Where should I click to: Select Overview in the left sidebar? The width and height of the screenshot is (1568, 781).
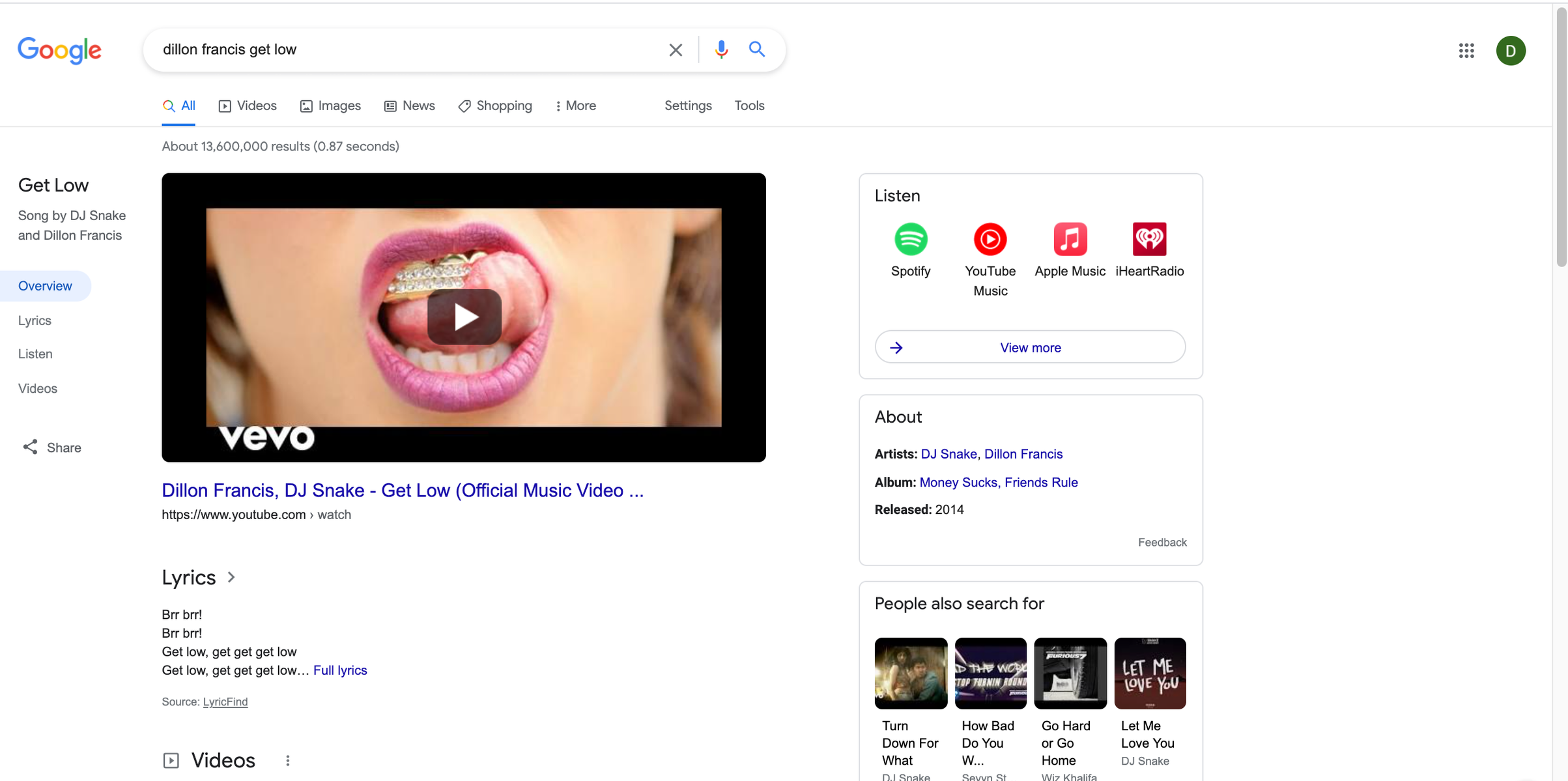pyautogui.click(x=45, y=286)
